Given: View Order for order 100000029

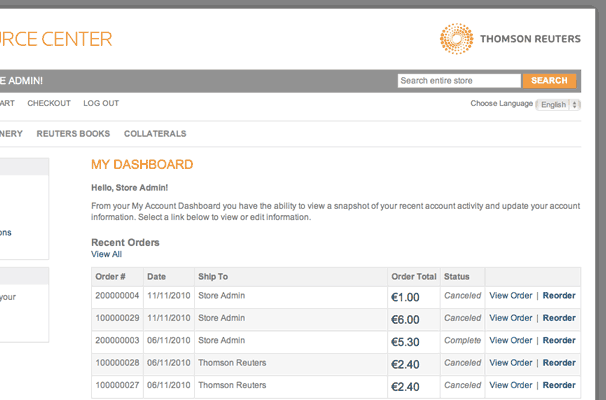Looking at the screenshot, I should click(511, 318).
